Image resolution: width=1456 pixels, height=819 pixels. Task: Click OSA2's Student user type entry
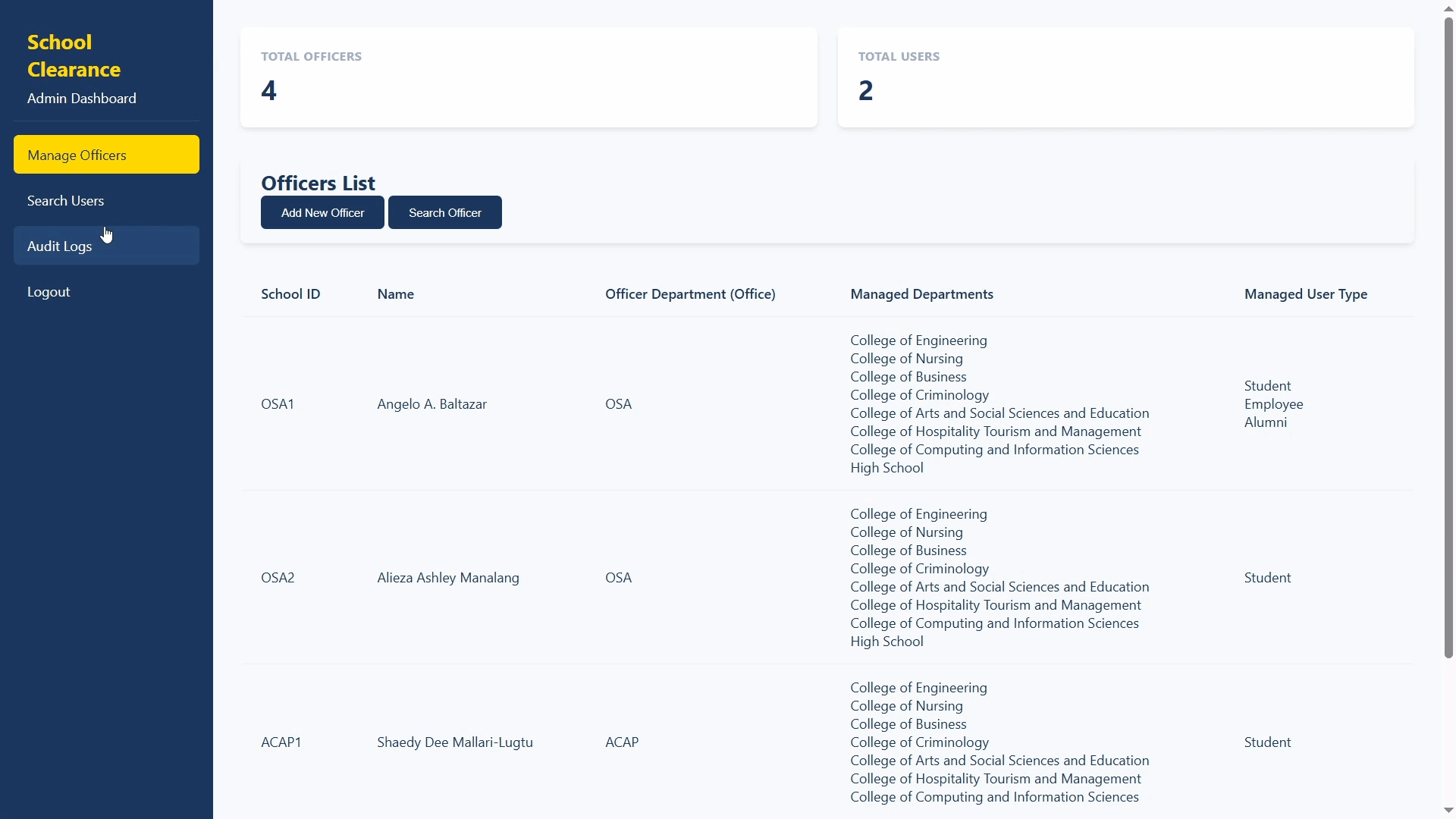tap(1266, 577)
